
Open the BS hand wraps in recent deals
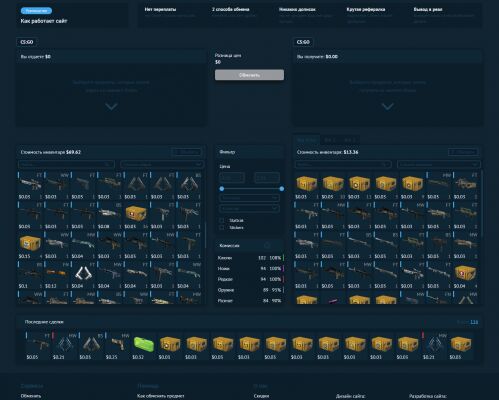pyautogui.click(x=91, y=346)
